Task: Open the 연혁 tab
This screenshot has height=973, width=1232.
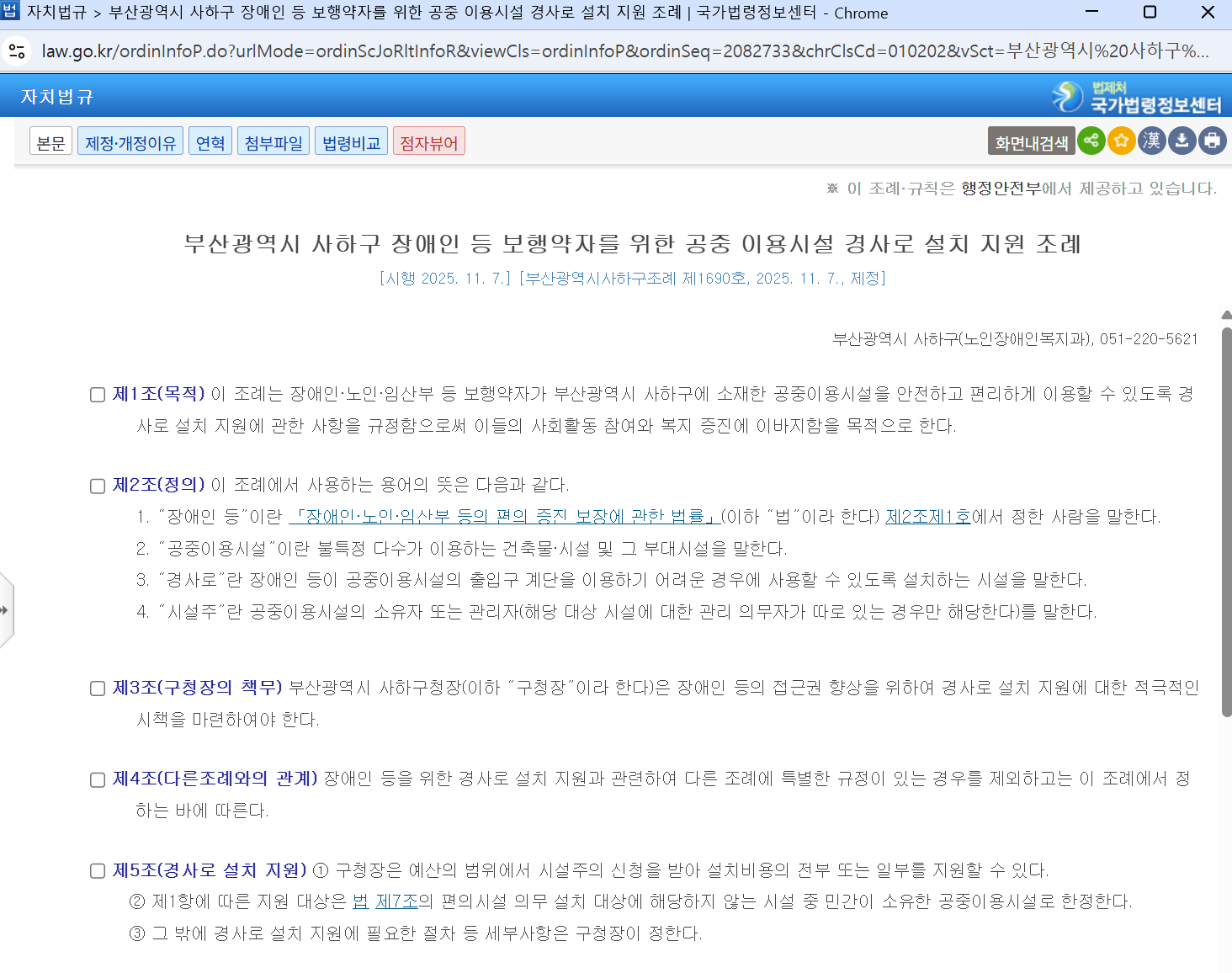Action: coord(210,141)
